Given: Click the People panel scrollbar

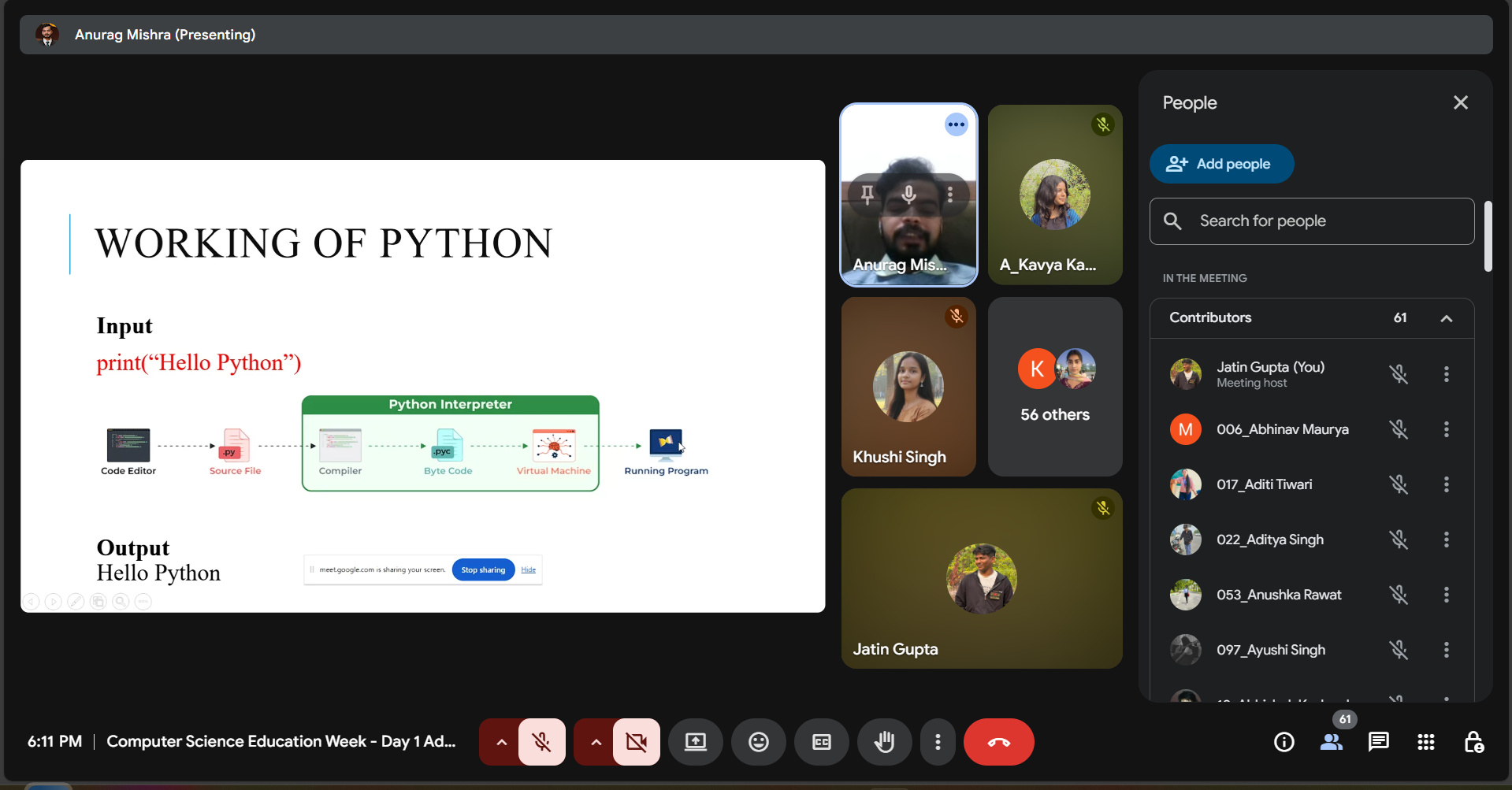Looking at the screenshot, I should point(1488,236).
